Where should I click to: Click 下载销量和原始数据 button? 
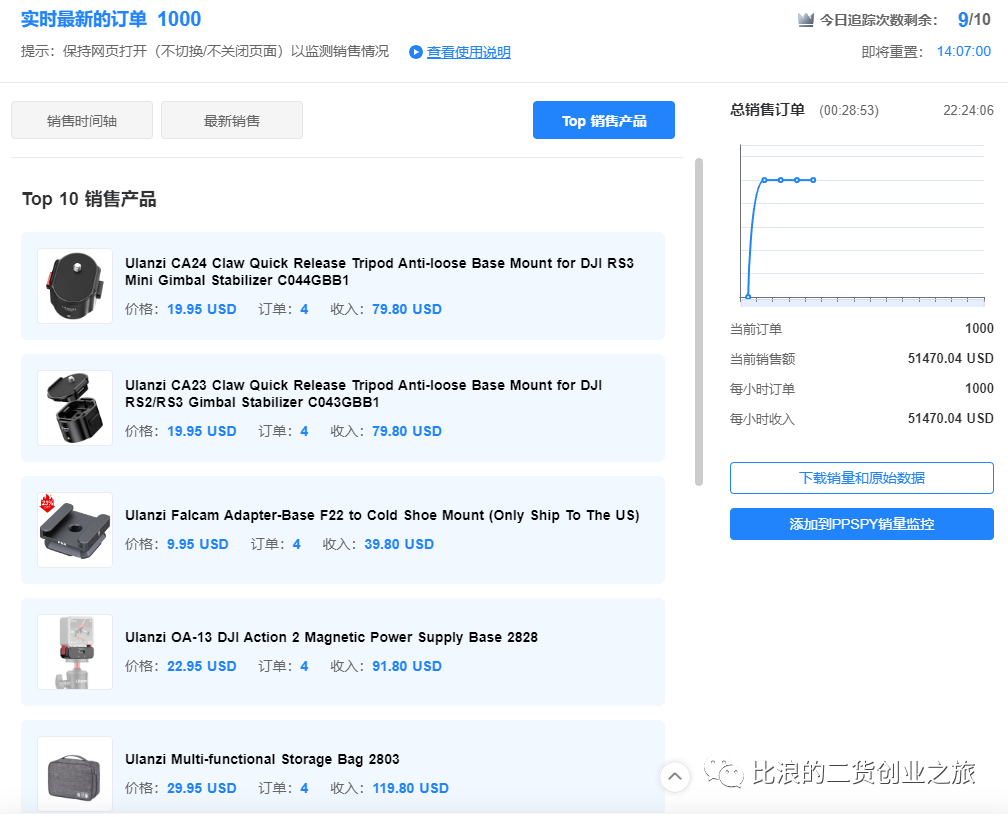tap(861, 478)
